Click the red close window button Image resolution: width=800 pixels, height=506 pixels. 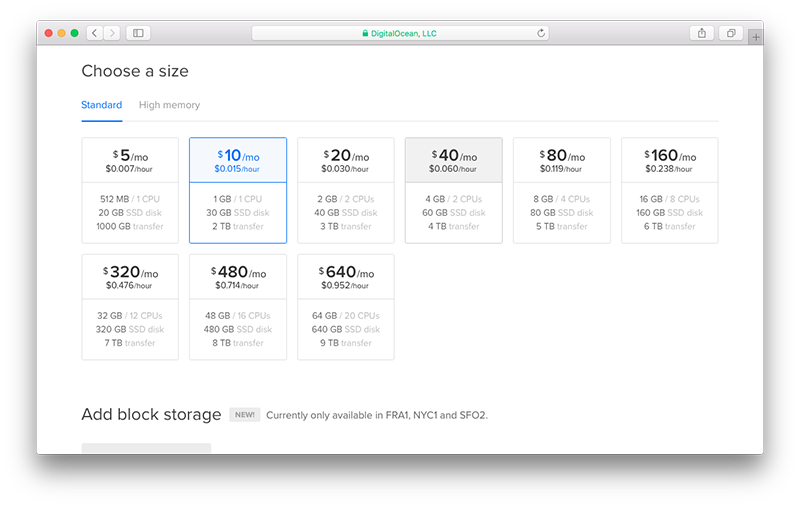(48, 33)
